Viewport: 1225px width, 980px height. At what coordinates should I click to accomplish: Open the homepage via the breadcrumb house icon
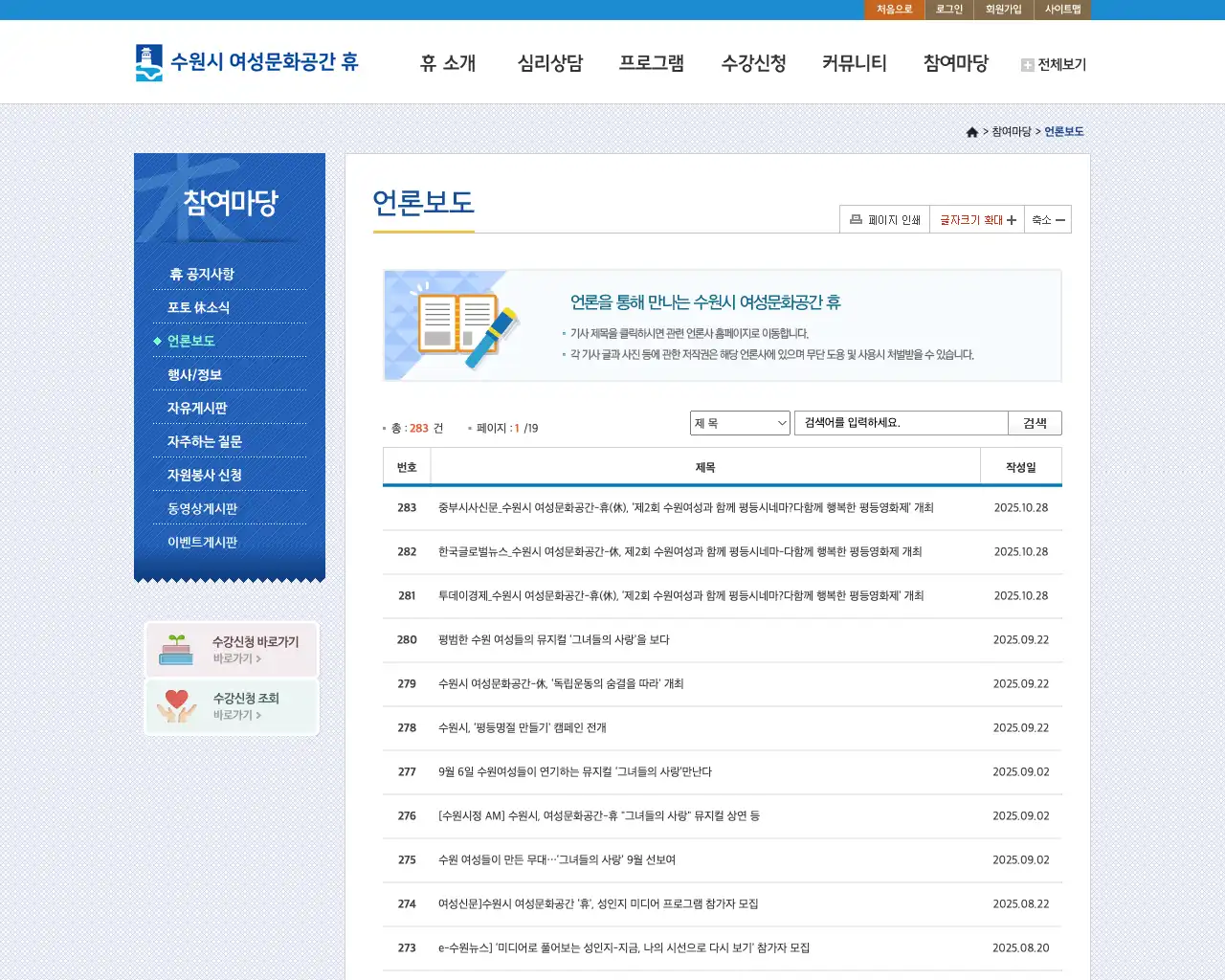point(971,131)
